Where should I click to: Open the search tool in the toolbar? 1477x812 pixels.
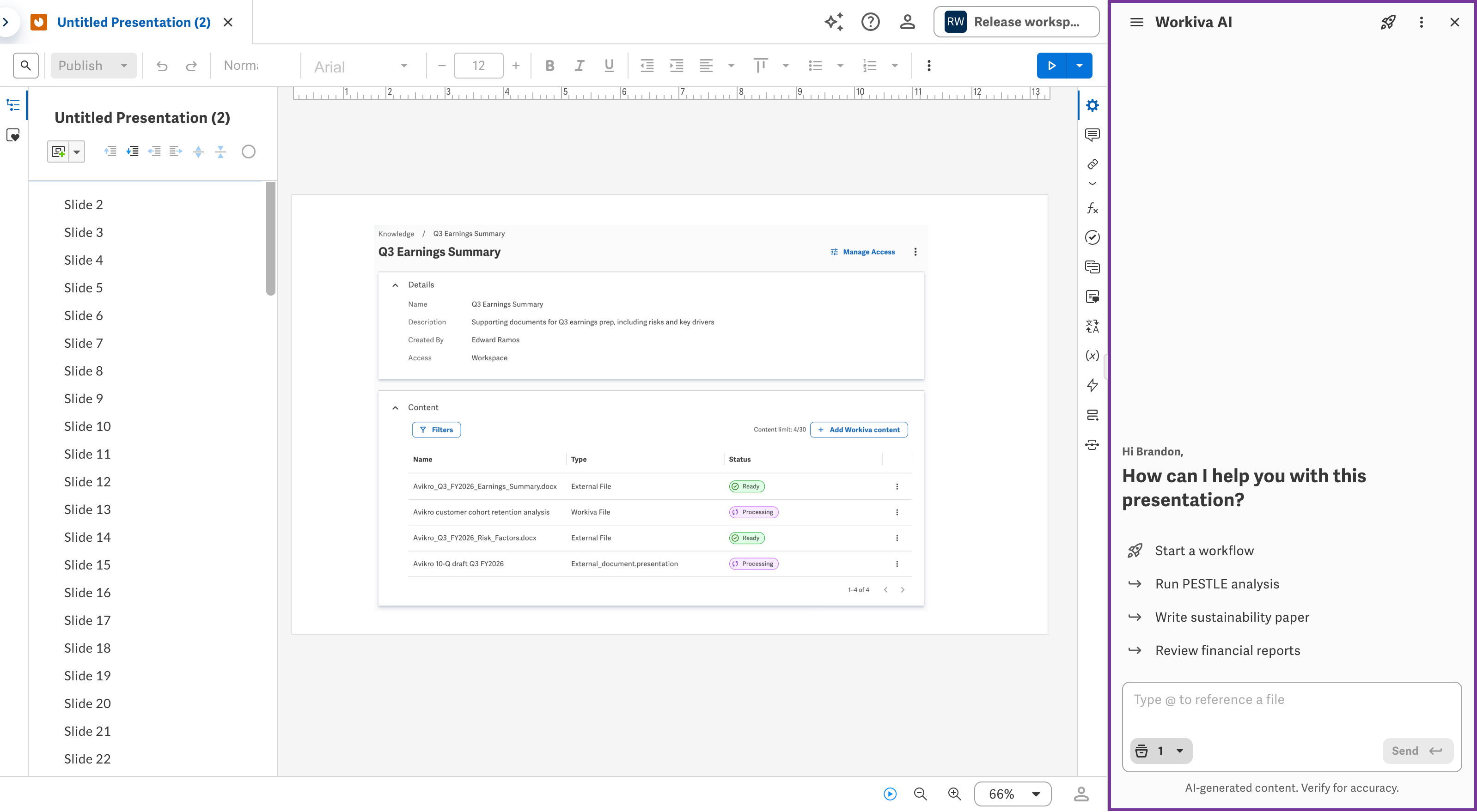[x=26, y=65]
